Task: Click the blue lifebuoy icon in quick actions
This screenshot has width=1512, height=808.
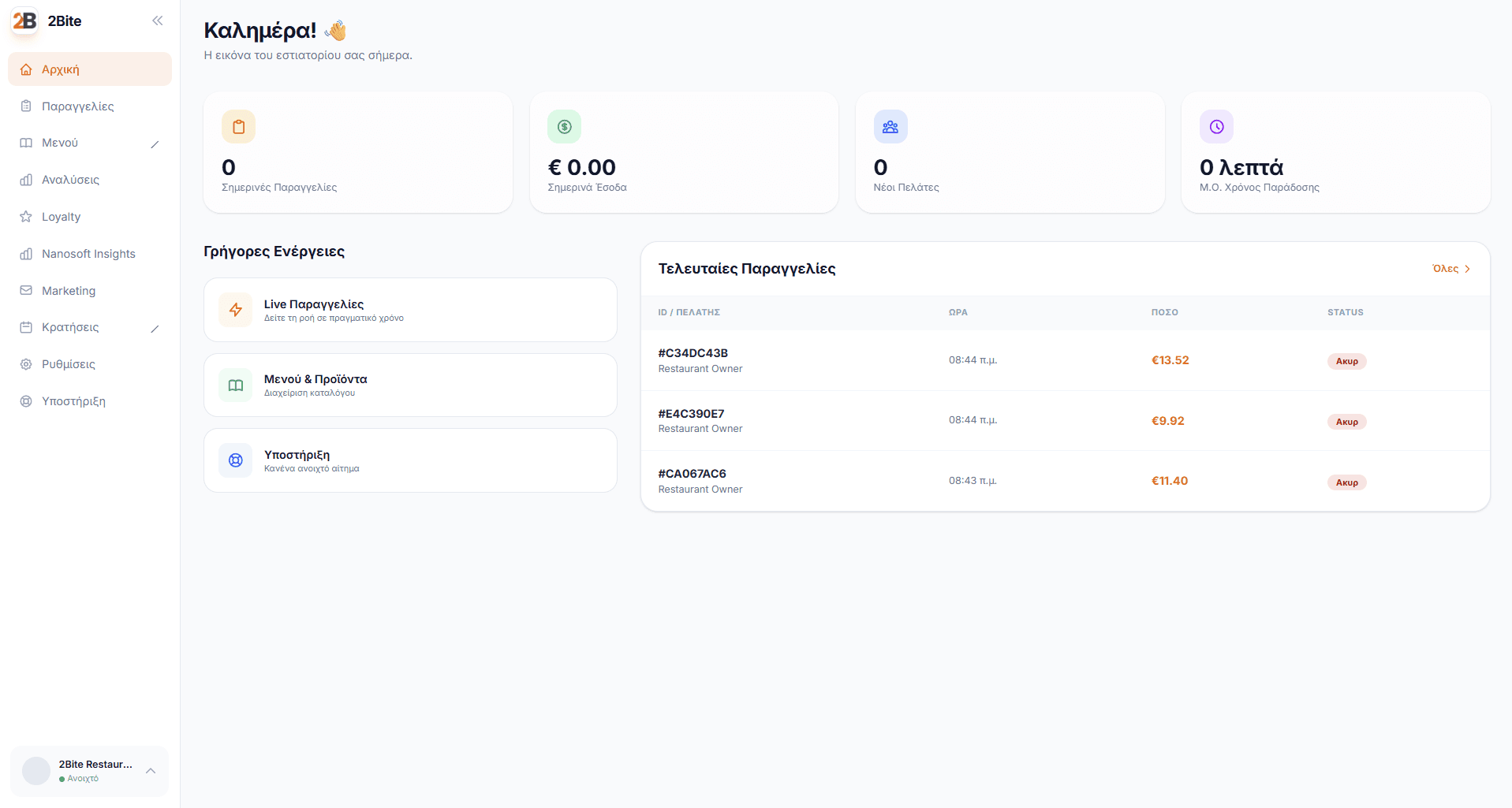Action: (236, 460)
